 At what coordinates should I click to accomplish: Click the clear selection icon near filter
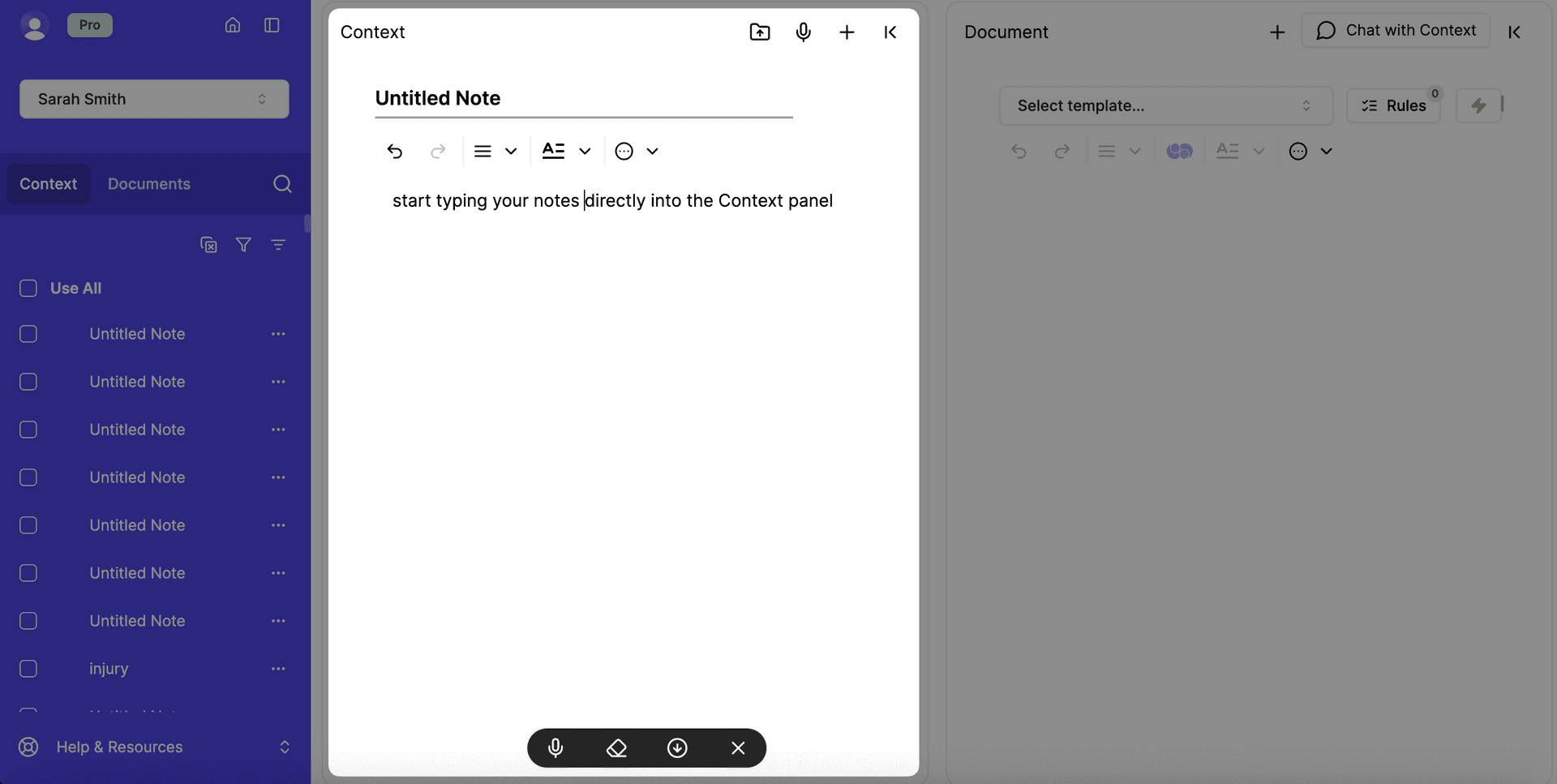tap(208, 244)
